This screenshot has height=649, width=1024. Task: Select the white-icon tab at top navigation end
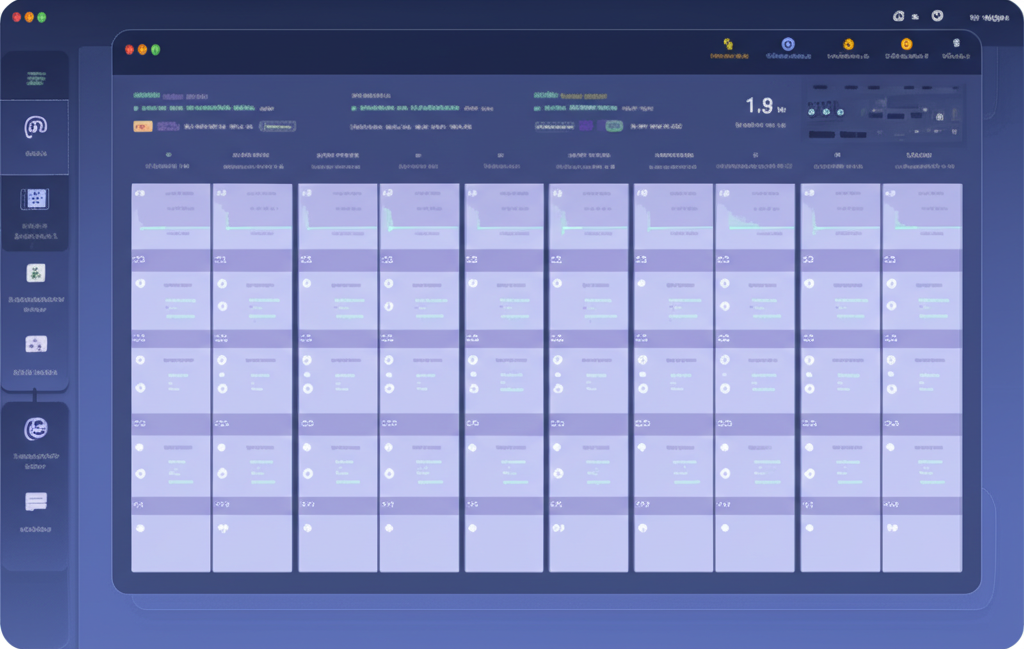click(x=956, y=48)
